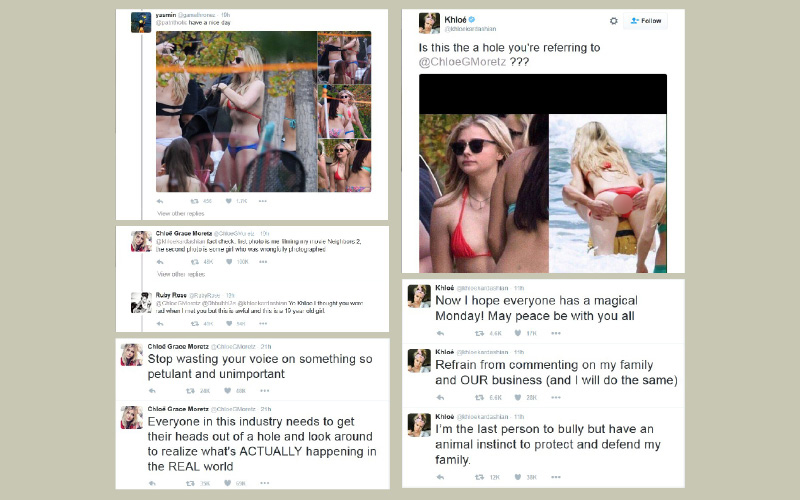Follow Khloé with the Follow button
The height and width of the screenshot is (500, 800).
click(645, 21)
